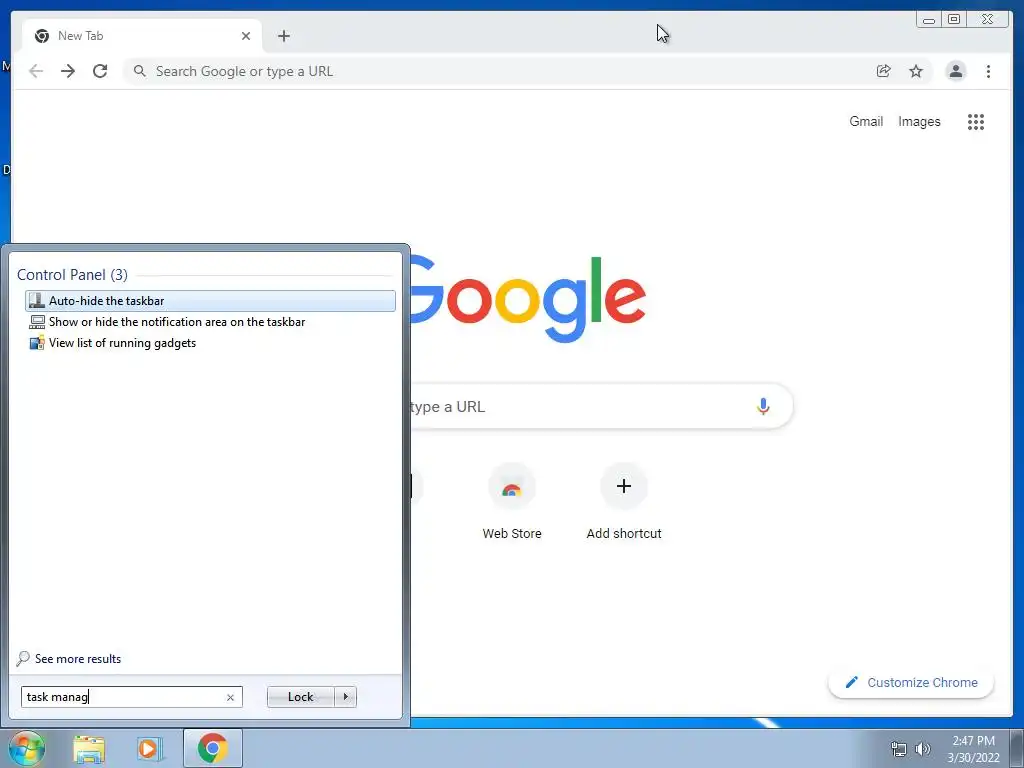The height and width of the screenshot is (768, 1024).
Task: Click the Google logo
Action: point(528,299)
